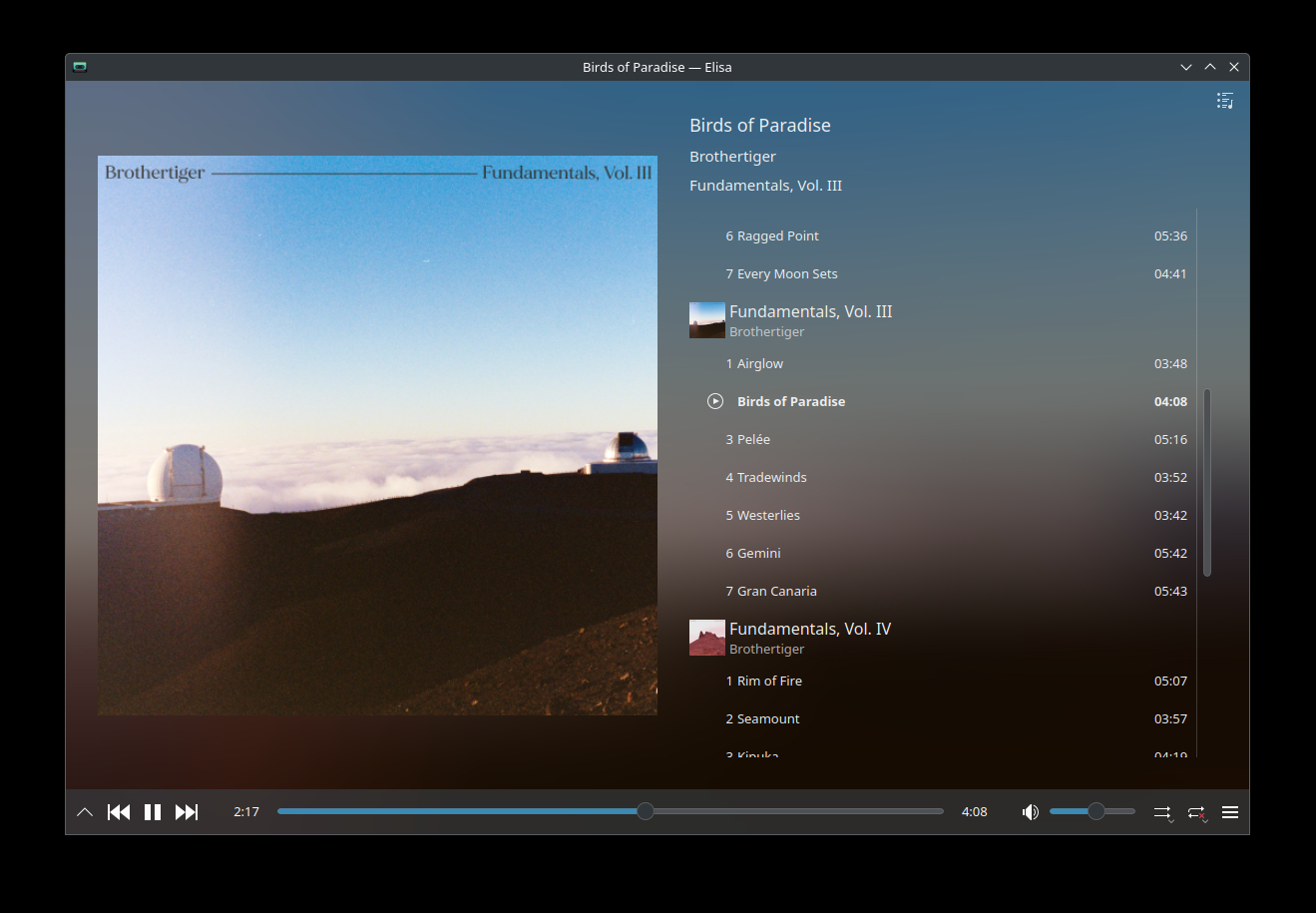
Task: Click the playing indicator beside Birds of Paradise
Action: (715, 401)
